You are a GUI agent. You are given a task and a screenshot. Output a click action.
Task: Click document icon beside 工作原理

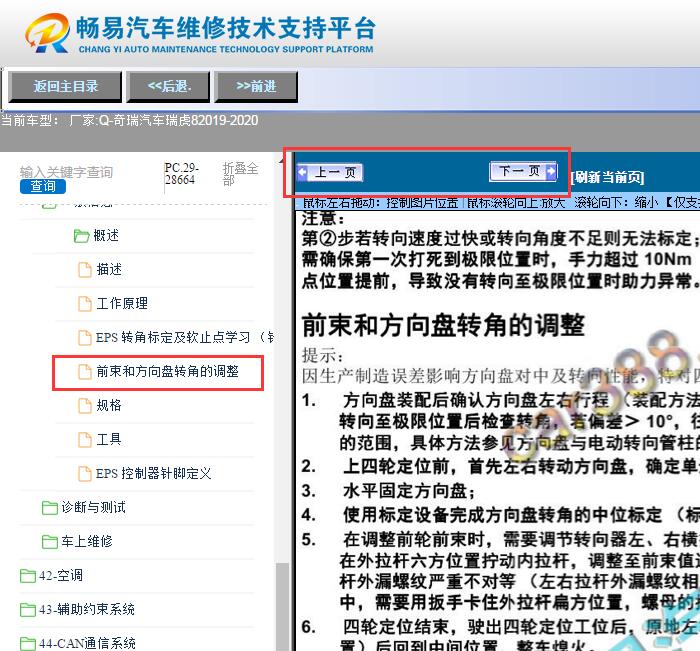click(x=85, y=304)
